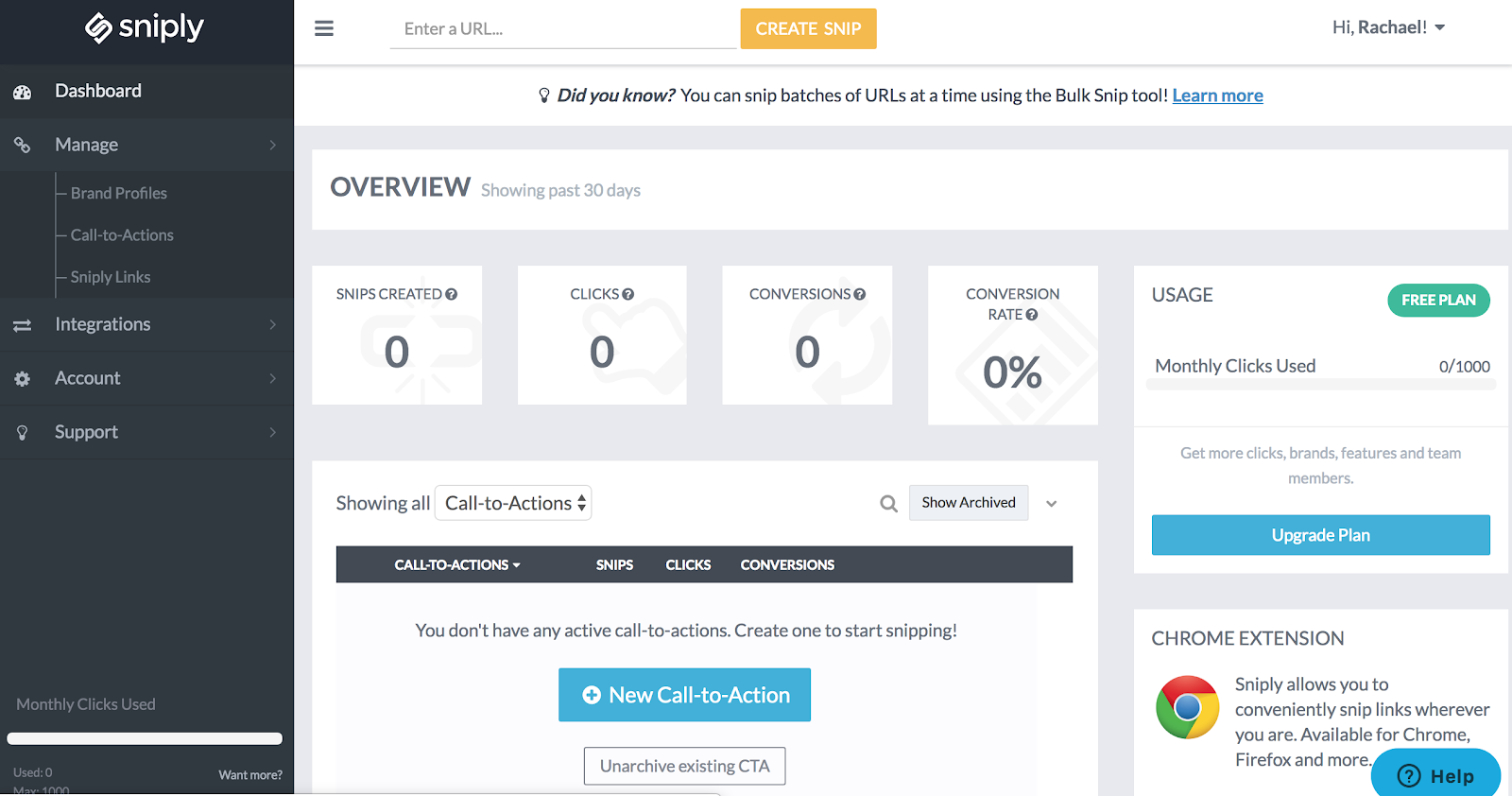Open the Hi, Rachael! user dropdown

pos(1388,27)
